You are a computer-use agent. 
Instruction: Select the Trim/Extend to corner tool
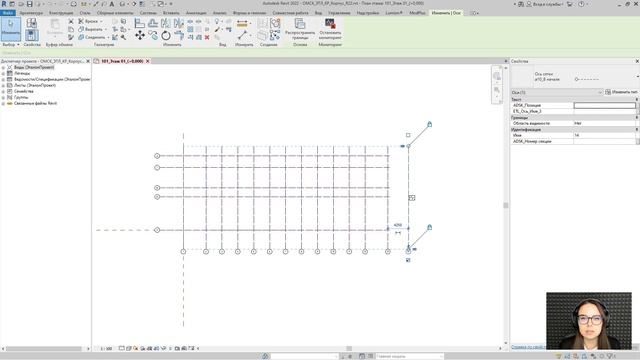179,36
